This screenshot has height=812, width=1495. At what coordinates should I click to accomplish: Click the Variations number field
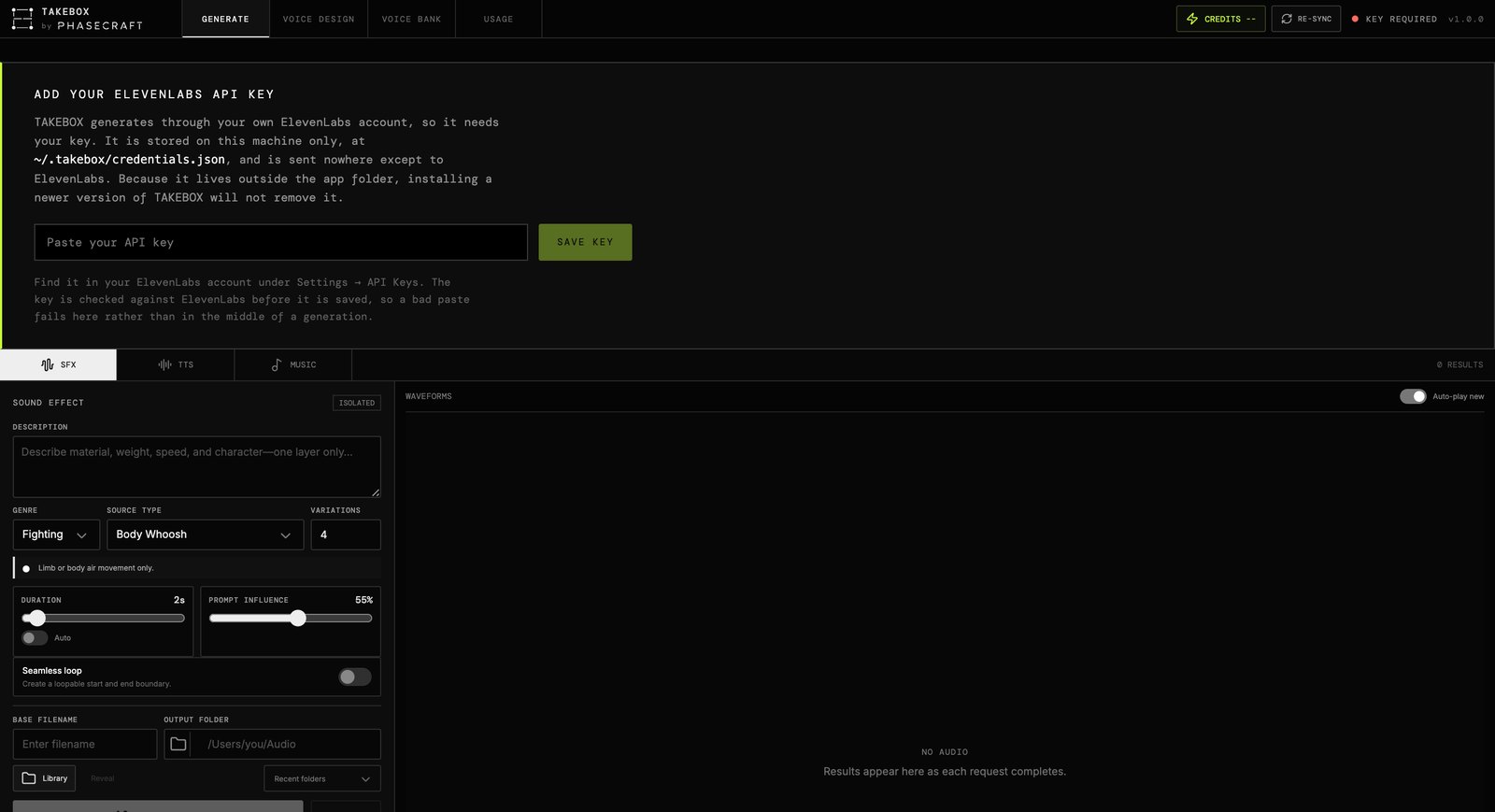pos(346,534)
